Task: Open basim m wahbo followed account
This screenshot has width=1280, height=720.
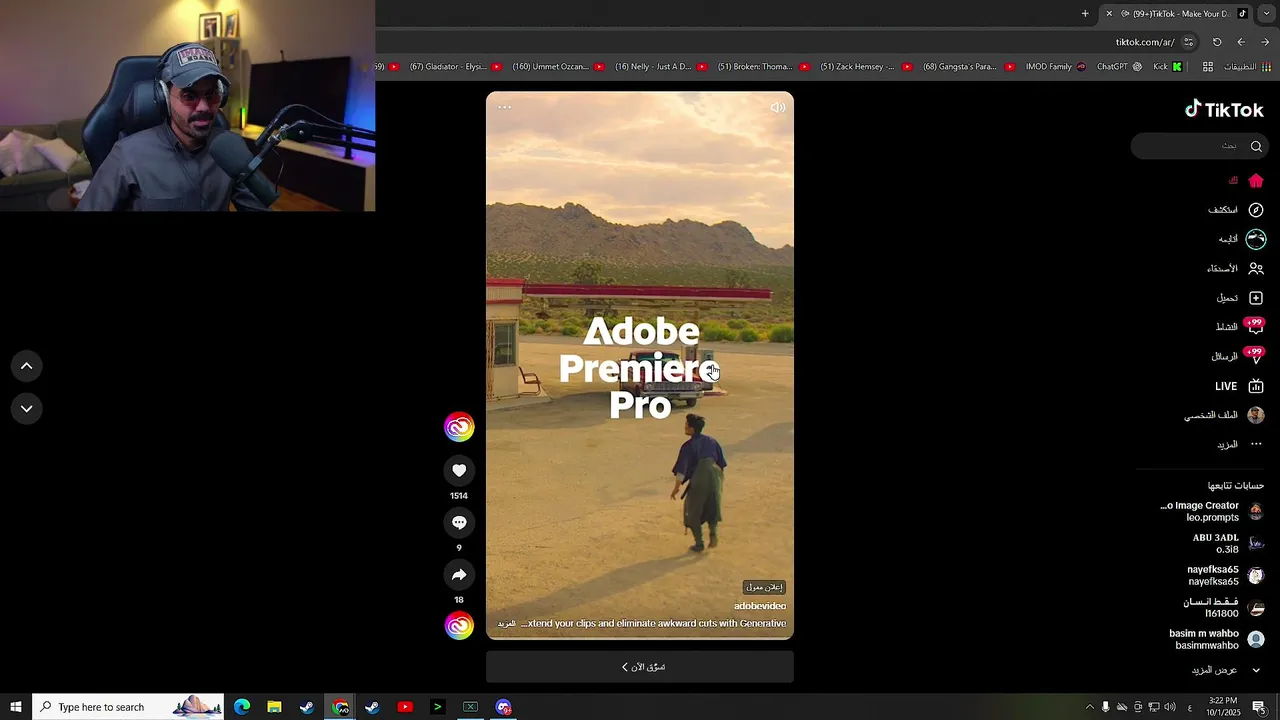Action: coord(1217,640)
